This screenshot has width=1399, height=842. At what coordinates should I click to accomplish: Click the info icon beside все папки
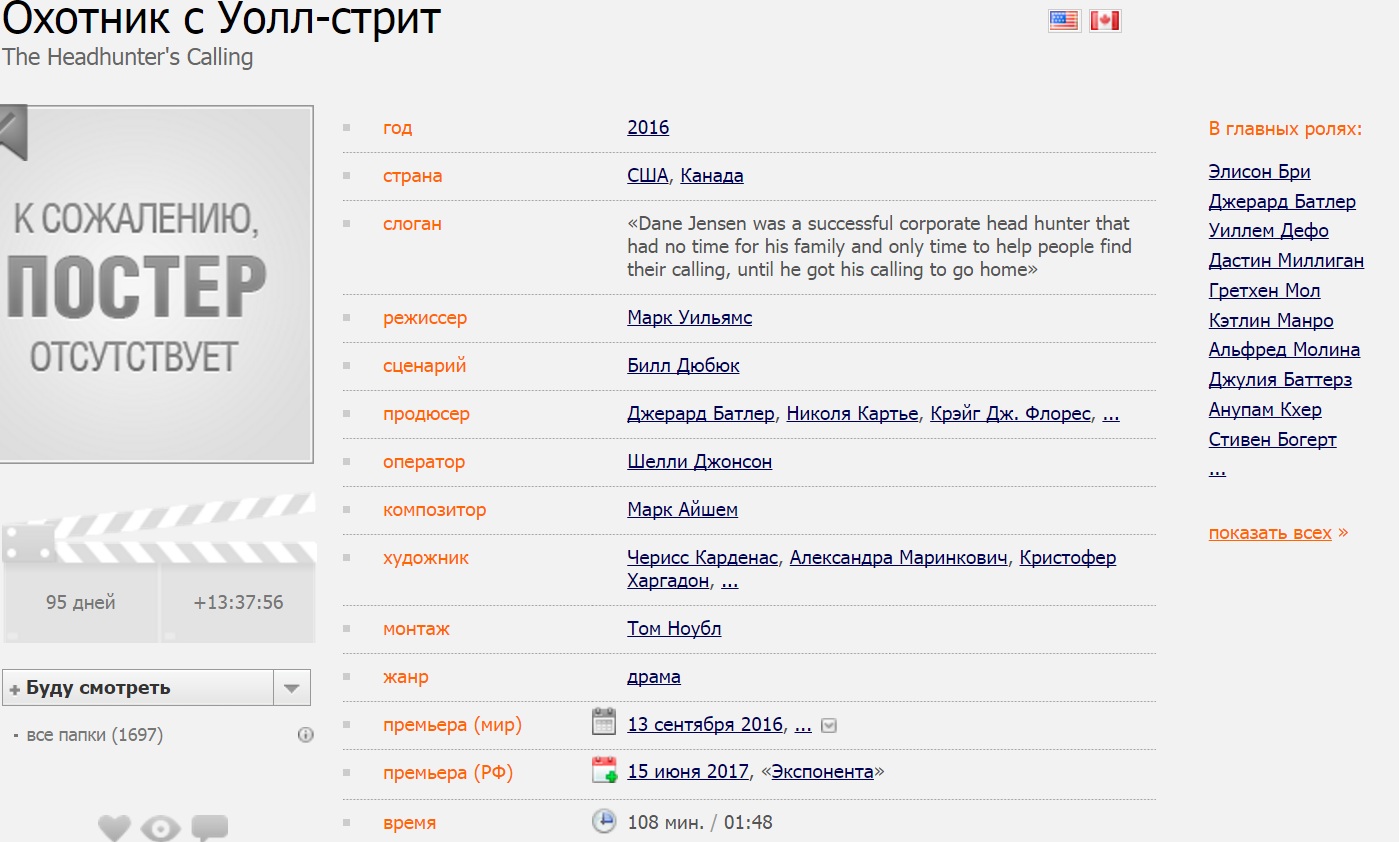306,735
